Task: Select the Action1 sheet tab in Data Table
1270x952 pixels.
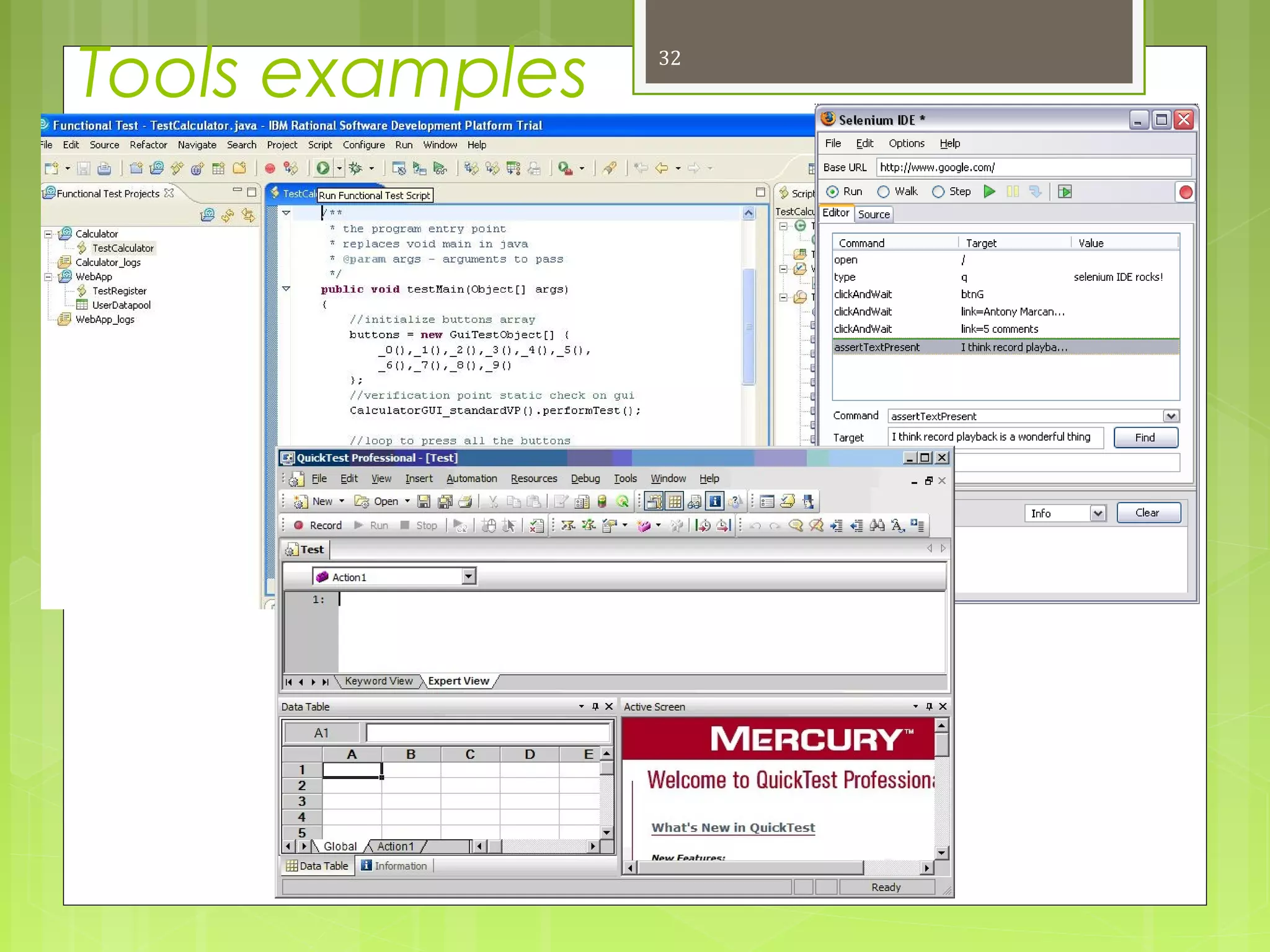Action: [x=395, y=846]
